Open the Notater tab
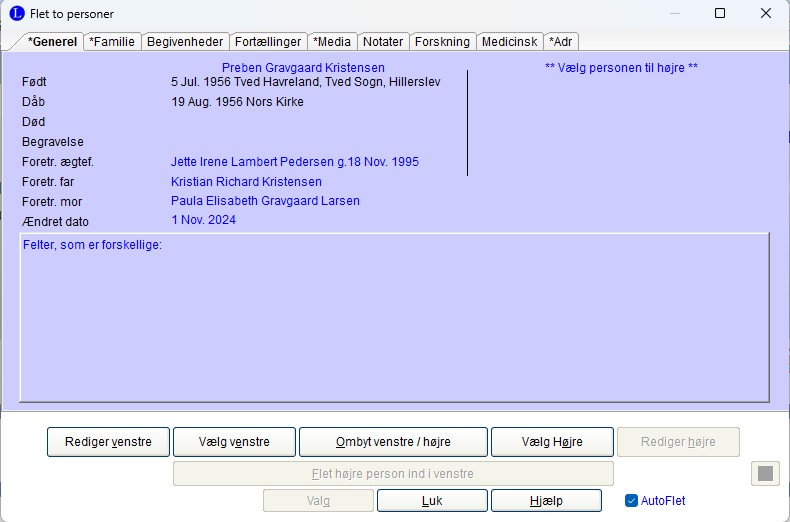790x522 pixels. (383, 42)
